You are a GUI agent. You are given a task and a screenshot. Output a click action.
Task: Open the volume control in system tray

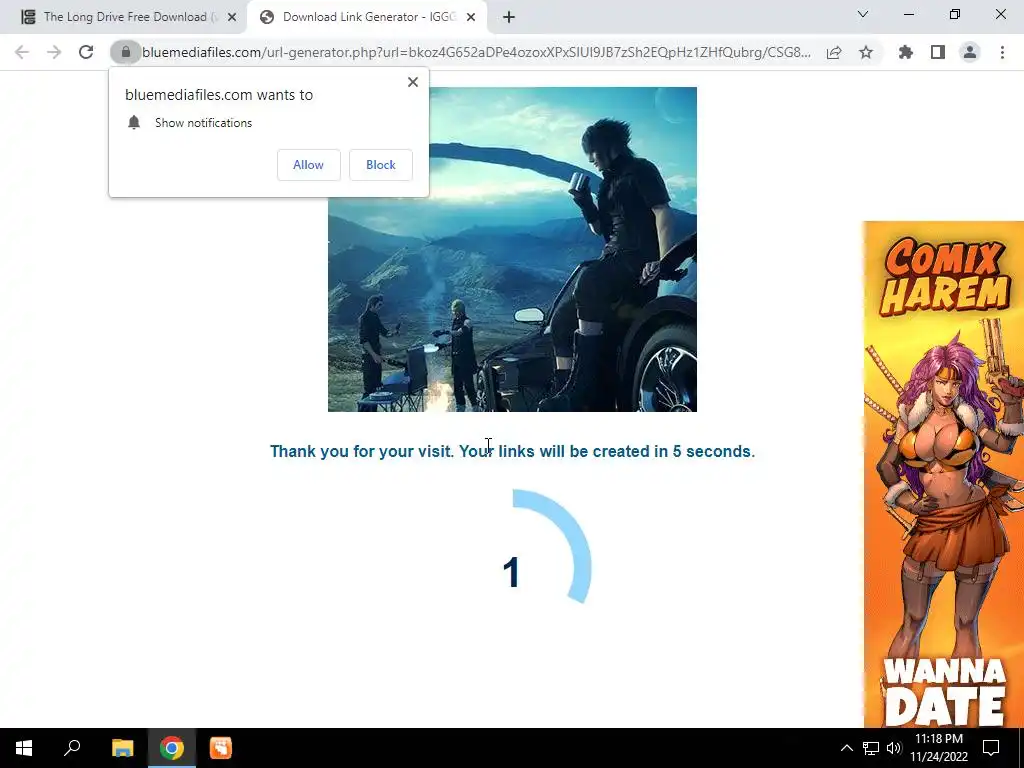coord(894,748)
